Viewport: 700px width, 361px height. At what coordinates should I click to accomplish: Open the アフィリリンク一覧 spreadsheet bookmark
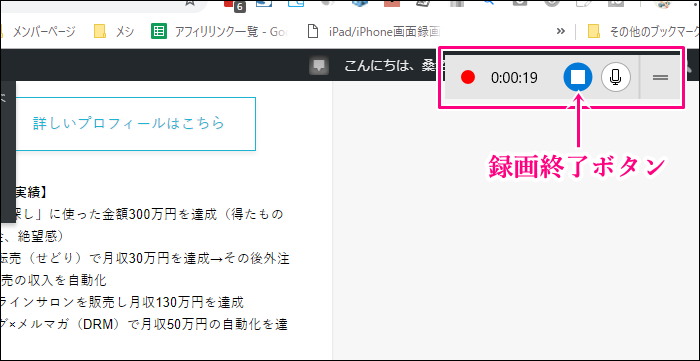[x=219, y=31]
